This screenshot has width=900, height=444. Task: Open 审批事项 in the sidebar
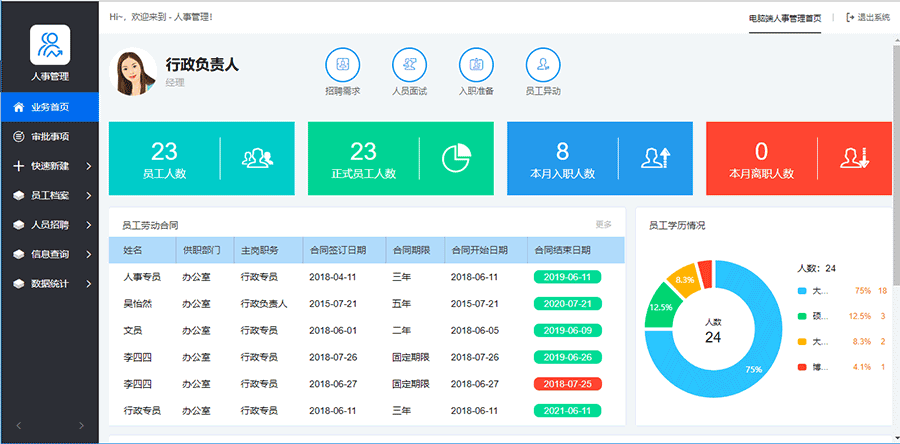49,136
